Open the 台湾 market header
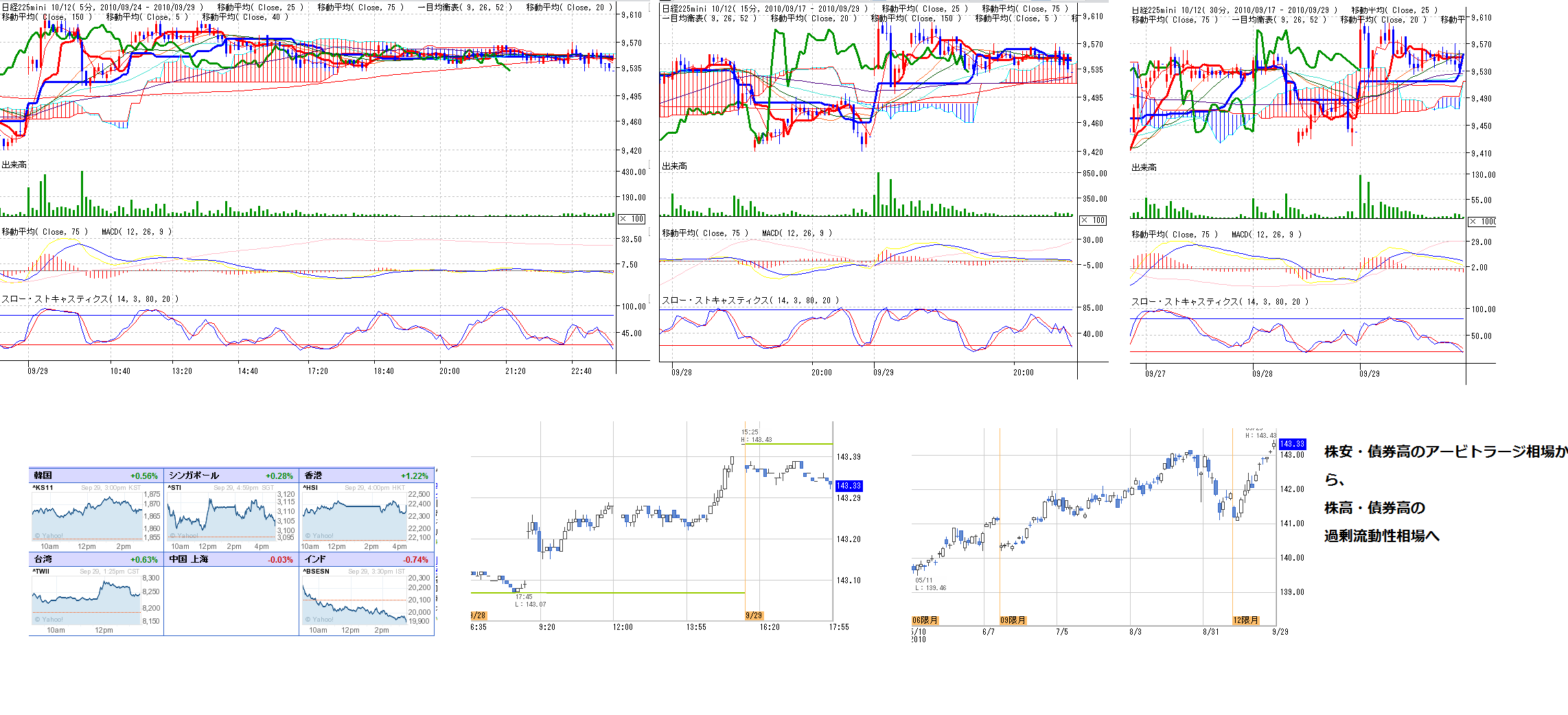Viewport: 1568px width, 715px height. pyautogui.click(x=96, y=559)
